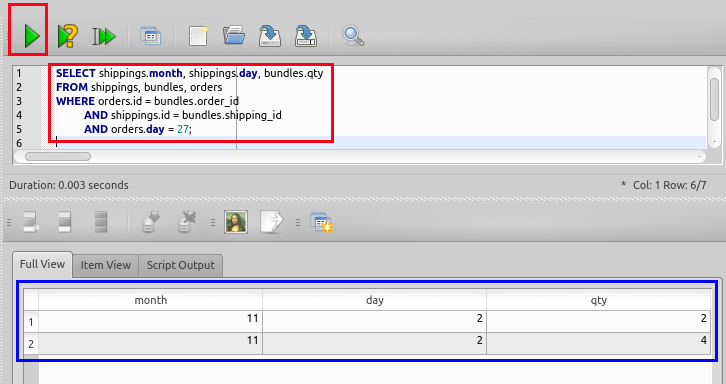Click the editor's horizontal scrollbar thumb
The width and height of the screenshot is (726, 384).
click(58, 157)
